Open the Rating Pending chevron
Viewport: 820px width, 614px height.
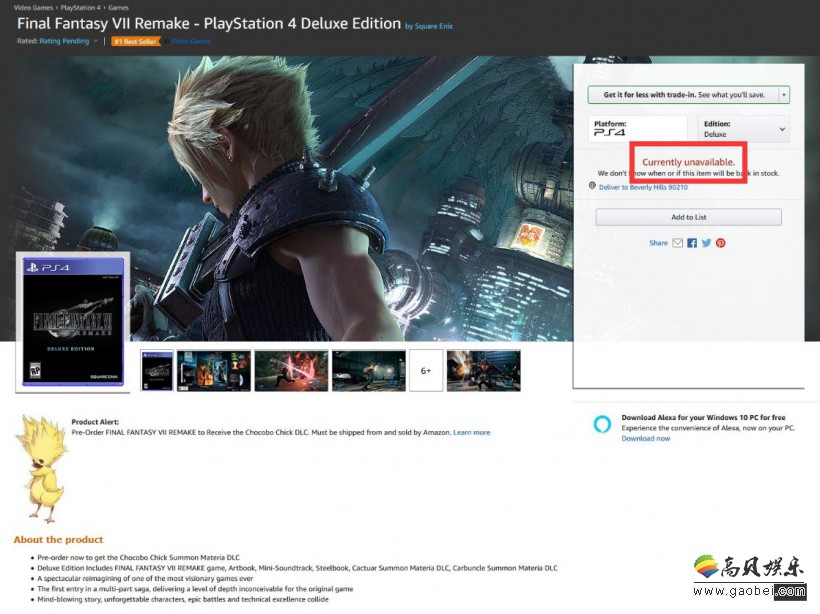[x=96, y=41]
